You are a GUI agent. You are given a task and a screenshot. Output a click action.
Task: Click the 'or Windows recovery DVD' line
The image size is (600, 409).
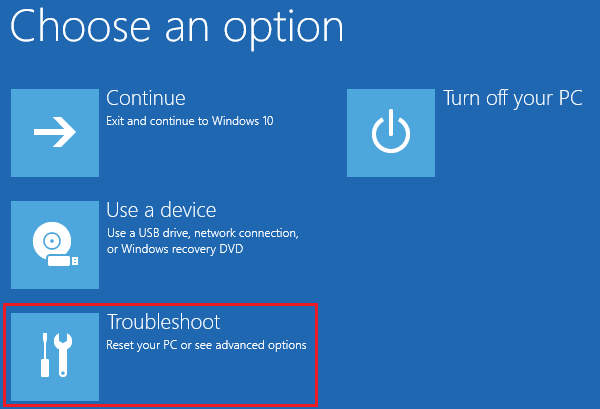point(175,249)
